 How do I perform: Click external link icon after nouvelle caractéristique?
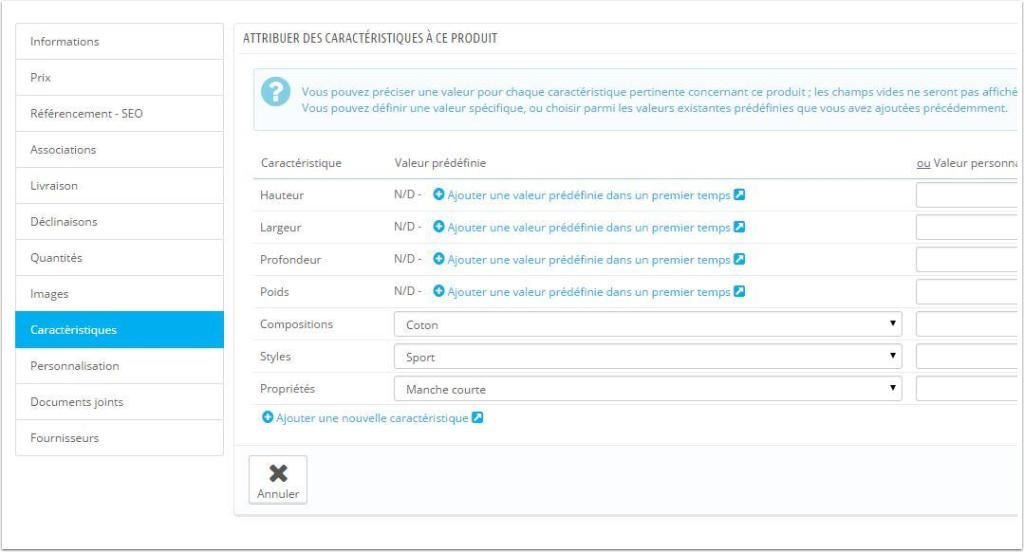coord(477,417)
